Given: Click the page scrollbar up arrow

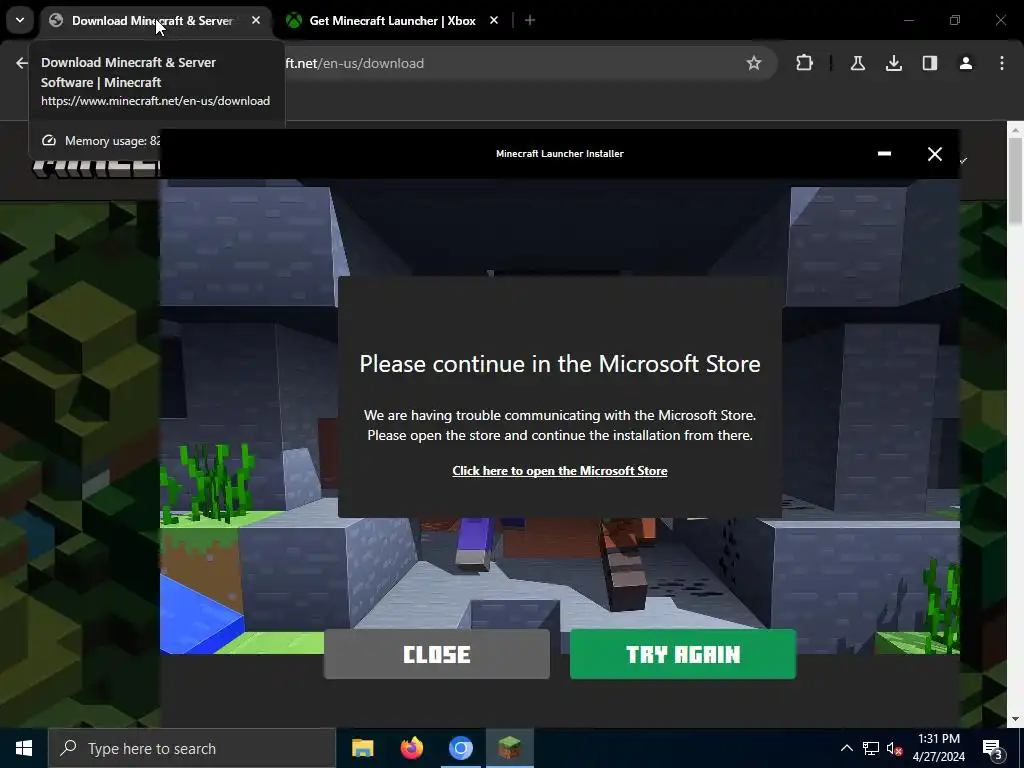Looking at the screenshot, I should [x=1016, y=129].
